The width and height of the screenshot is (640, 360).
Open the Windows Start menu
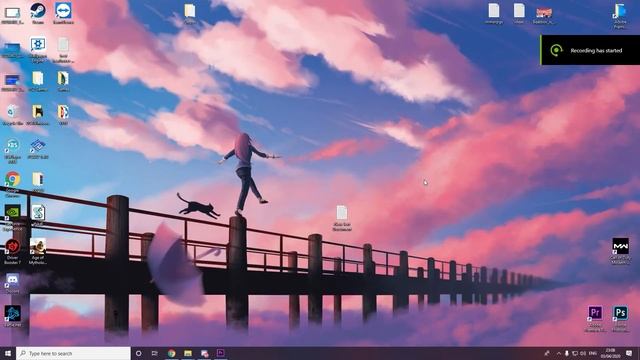(x=8, y=353)
